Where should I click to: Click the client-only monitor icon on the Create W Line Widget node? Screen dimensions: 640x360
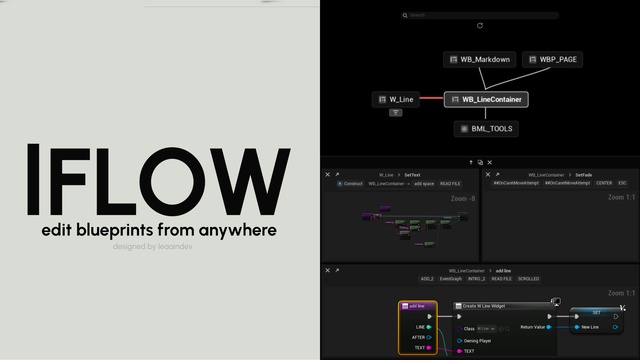click(x=556, y=302)
